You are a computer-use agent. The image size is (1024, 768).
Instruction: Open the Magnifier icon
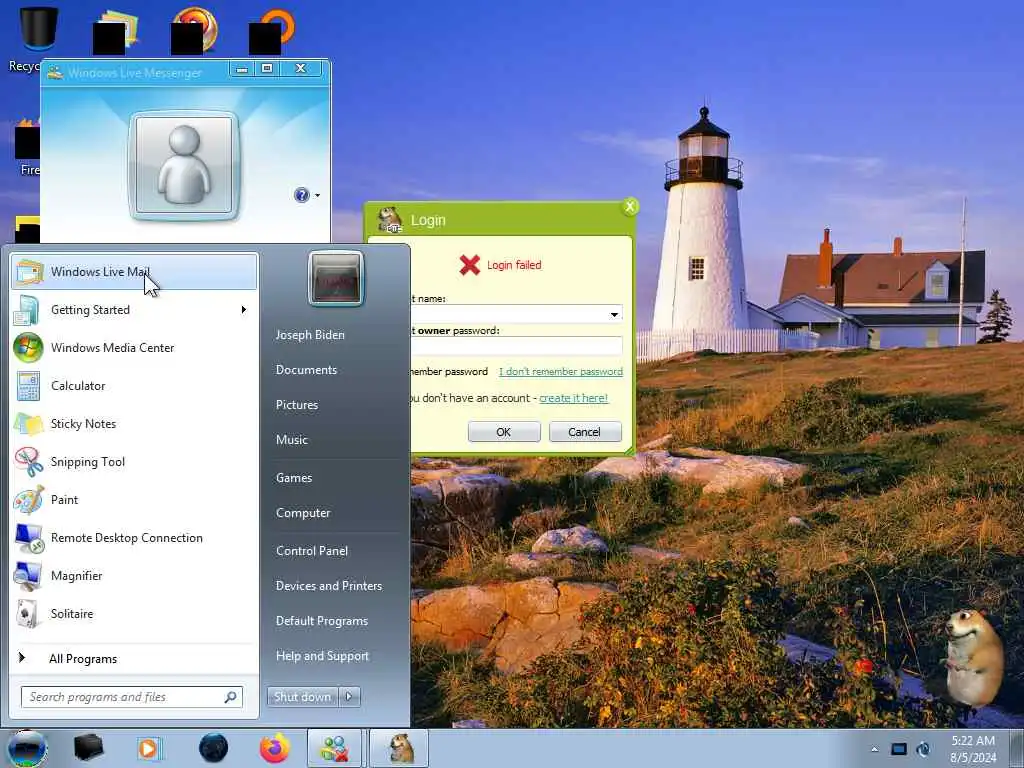28,575
